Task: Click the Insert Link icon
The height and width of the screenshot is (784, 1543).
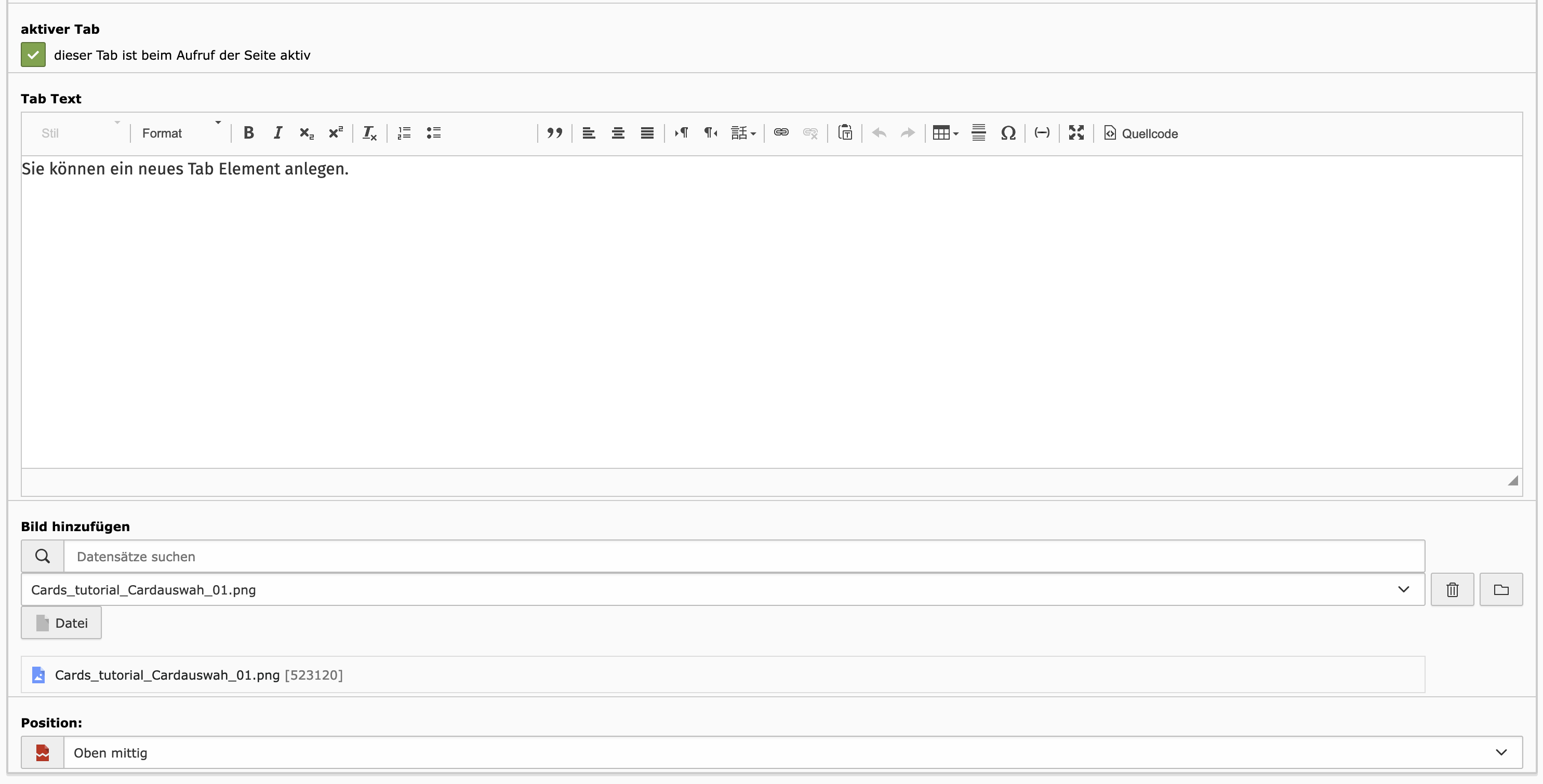Action: point(781,133)
